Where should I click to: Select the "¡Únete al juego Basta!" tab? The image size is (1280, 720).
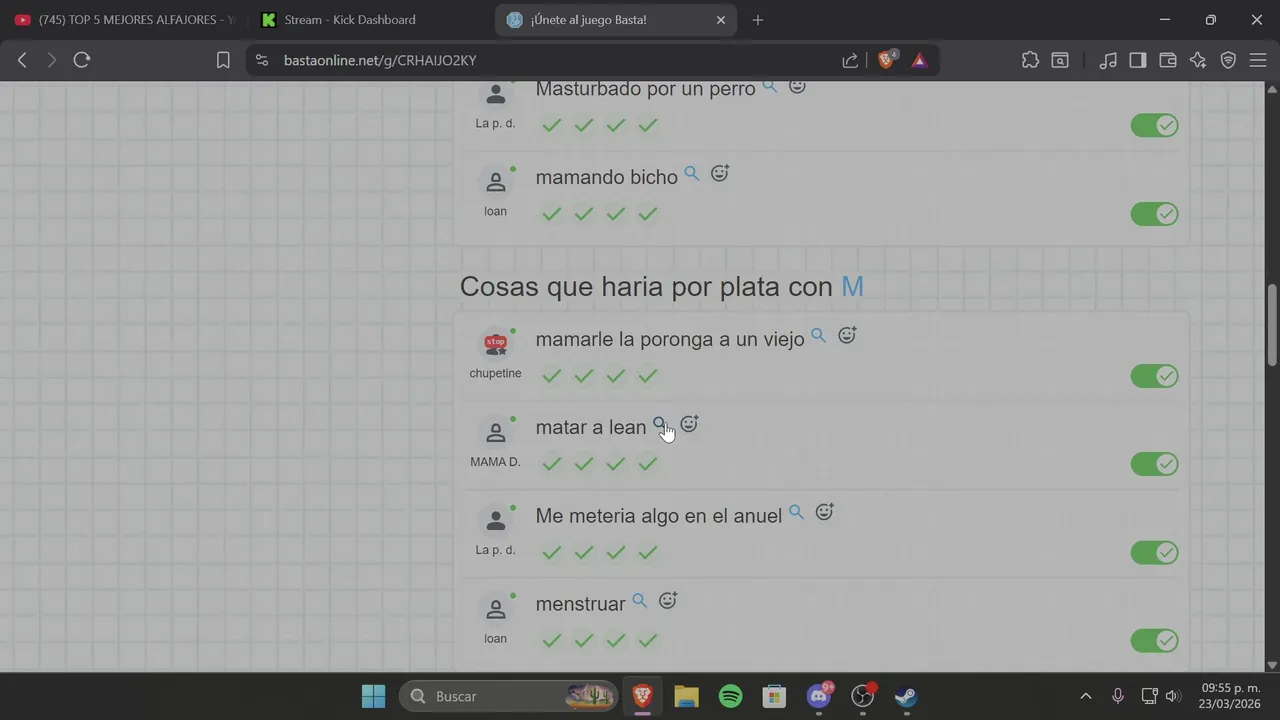coord(616,20)
